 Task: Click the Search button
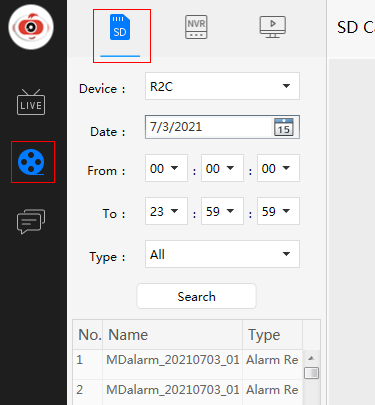click(x=196, y=296)
